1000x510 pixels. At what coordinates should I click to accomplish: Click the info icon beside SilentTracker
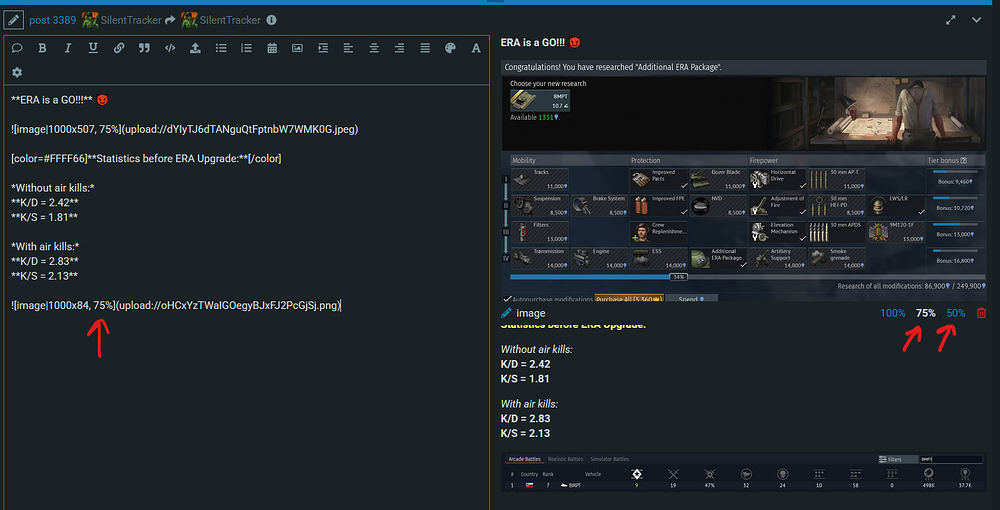coord(272,20)
